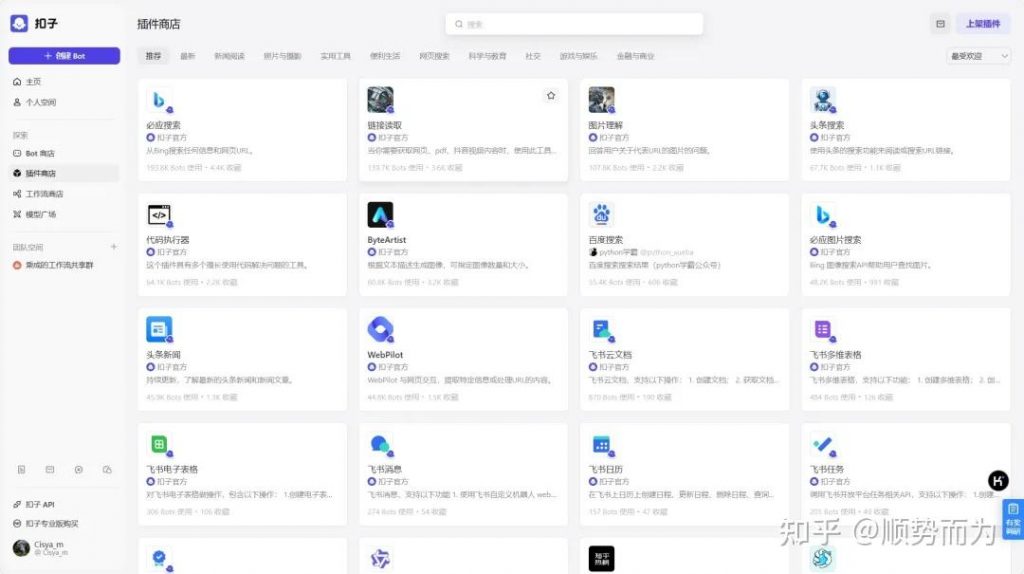Screen dimensions: 1024x574
Task: Click the WebPilot plugin icon
Action: [x=380, y=329]
